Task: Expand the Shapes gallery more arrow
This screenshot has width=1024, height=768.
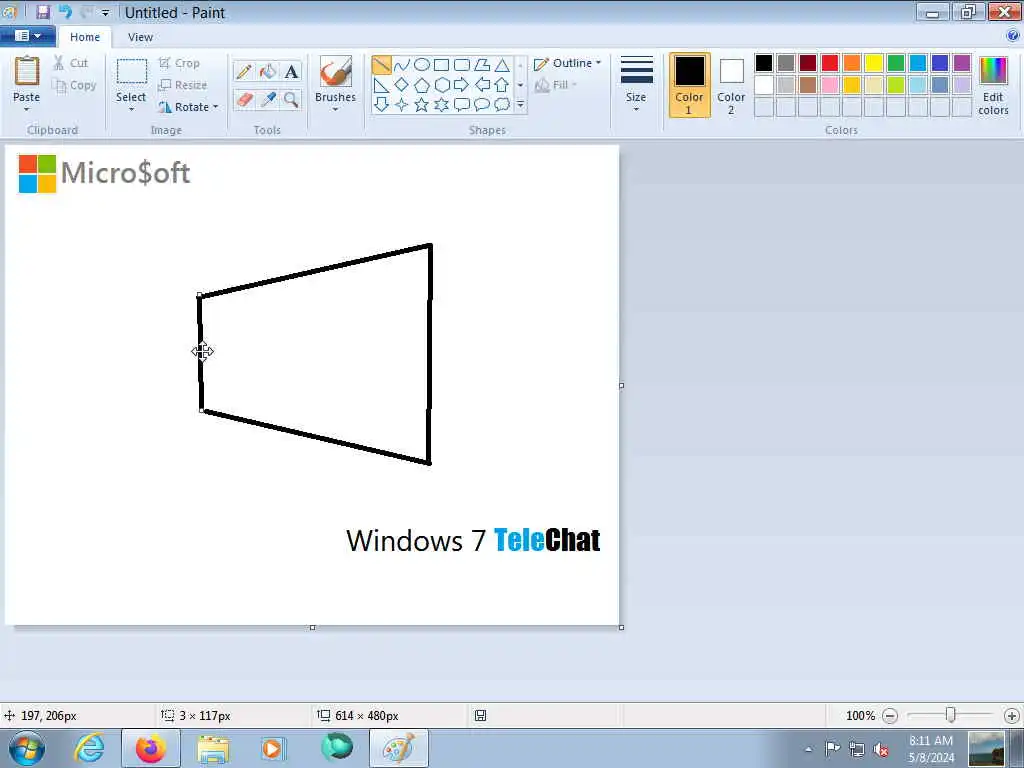Action: [520, 104]
